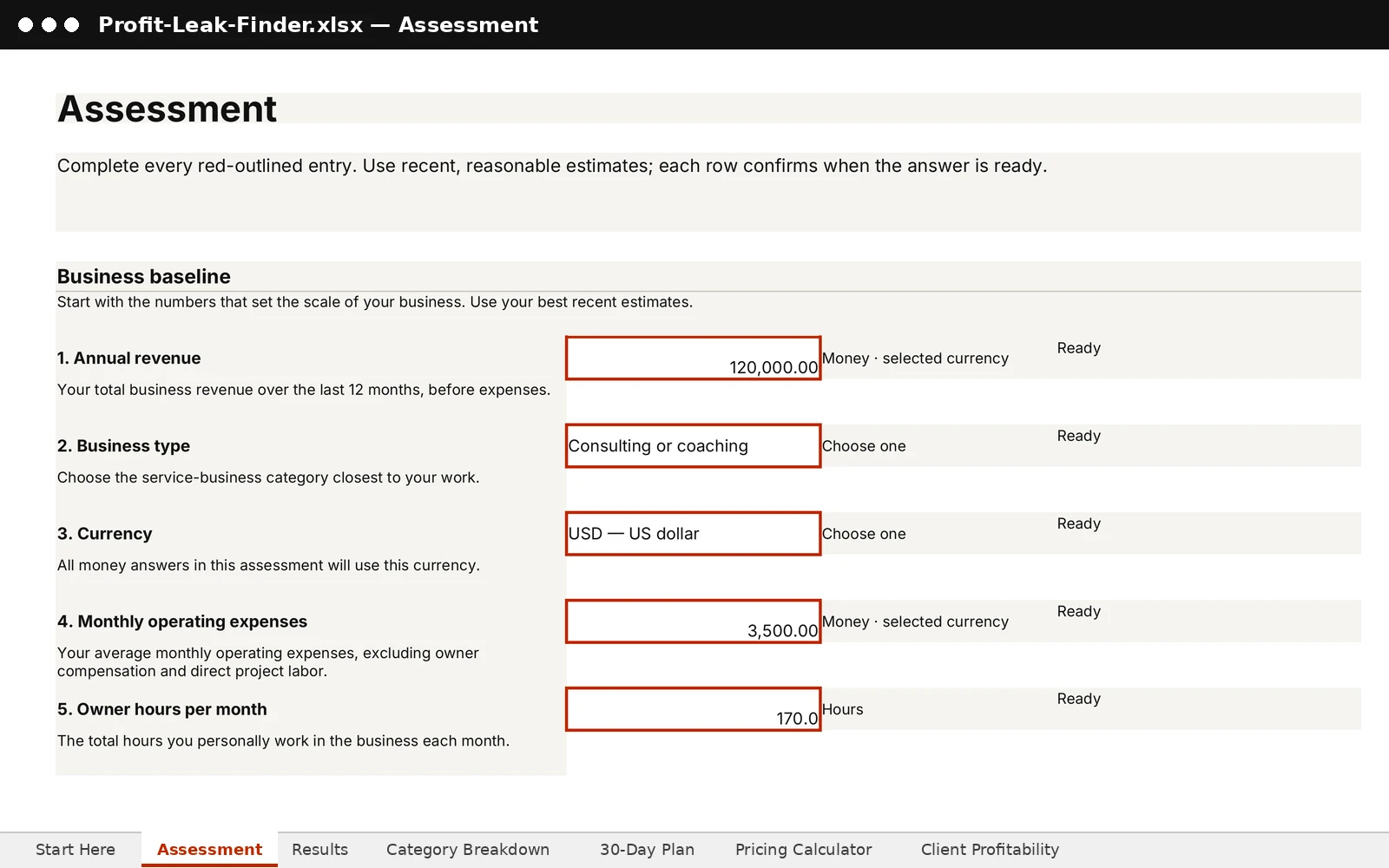Click the 'Complete every red-outlined entry' instruction text

pos(552,166)
